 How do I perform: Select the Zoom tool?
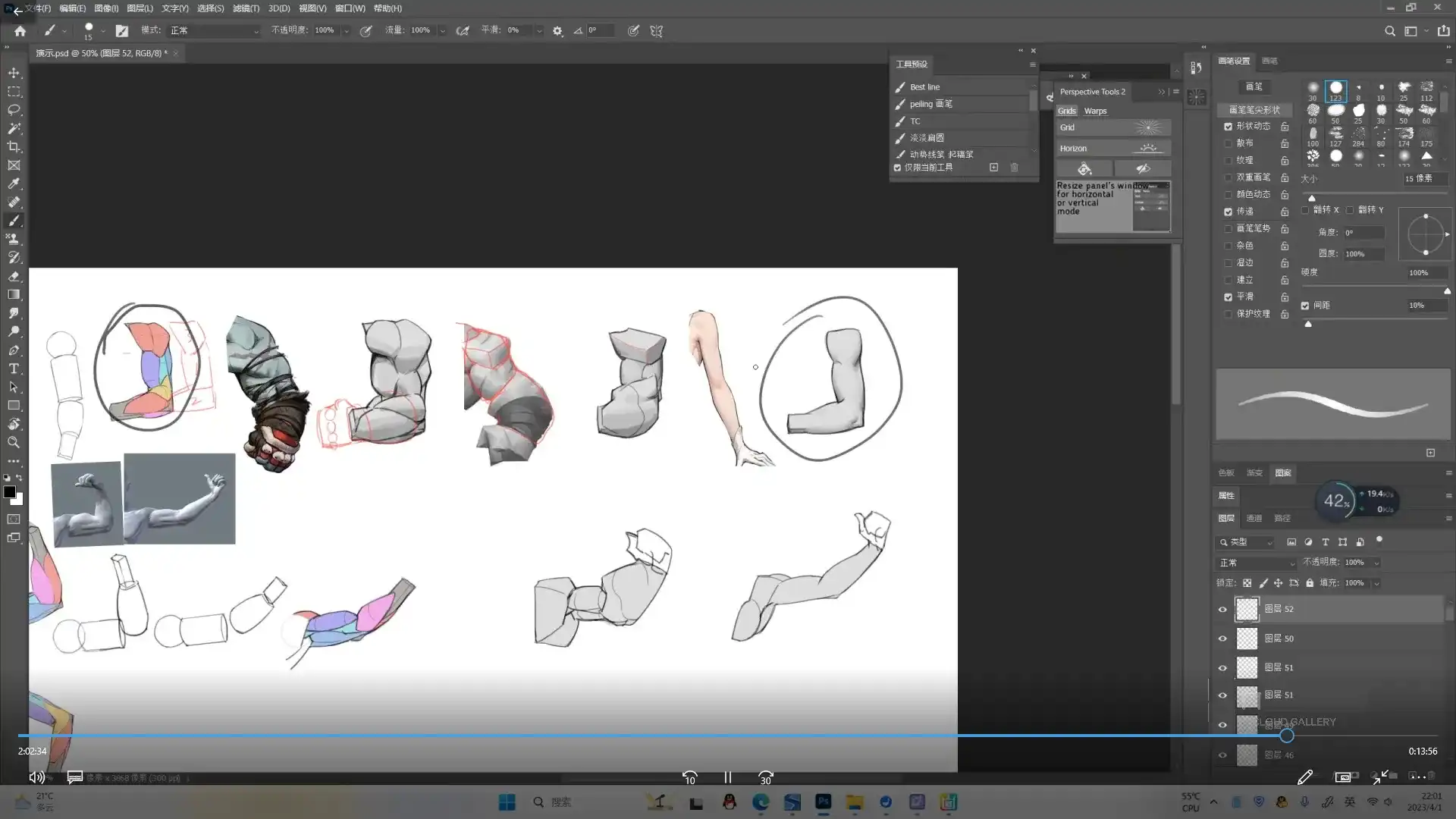[14, 442]
